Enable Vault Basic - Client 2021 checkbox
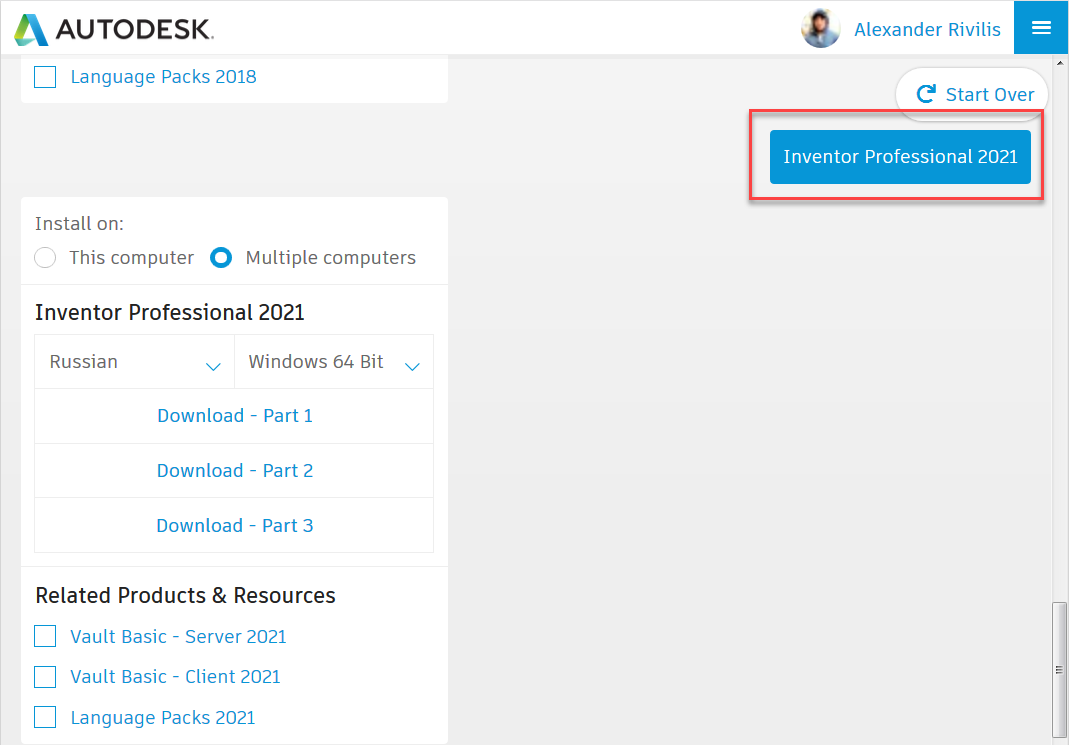The width and height of the screenshot is (1069, 745). 45,677
